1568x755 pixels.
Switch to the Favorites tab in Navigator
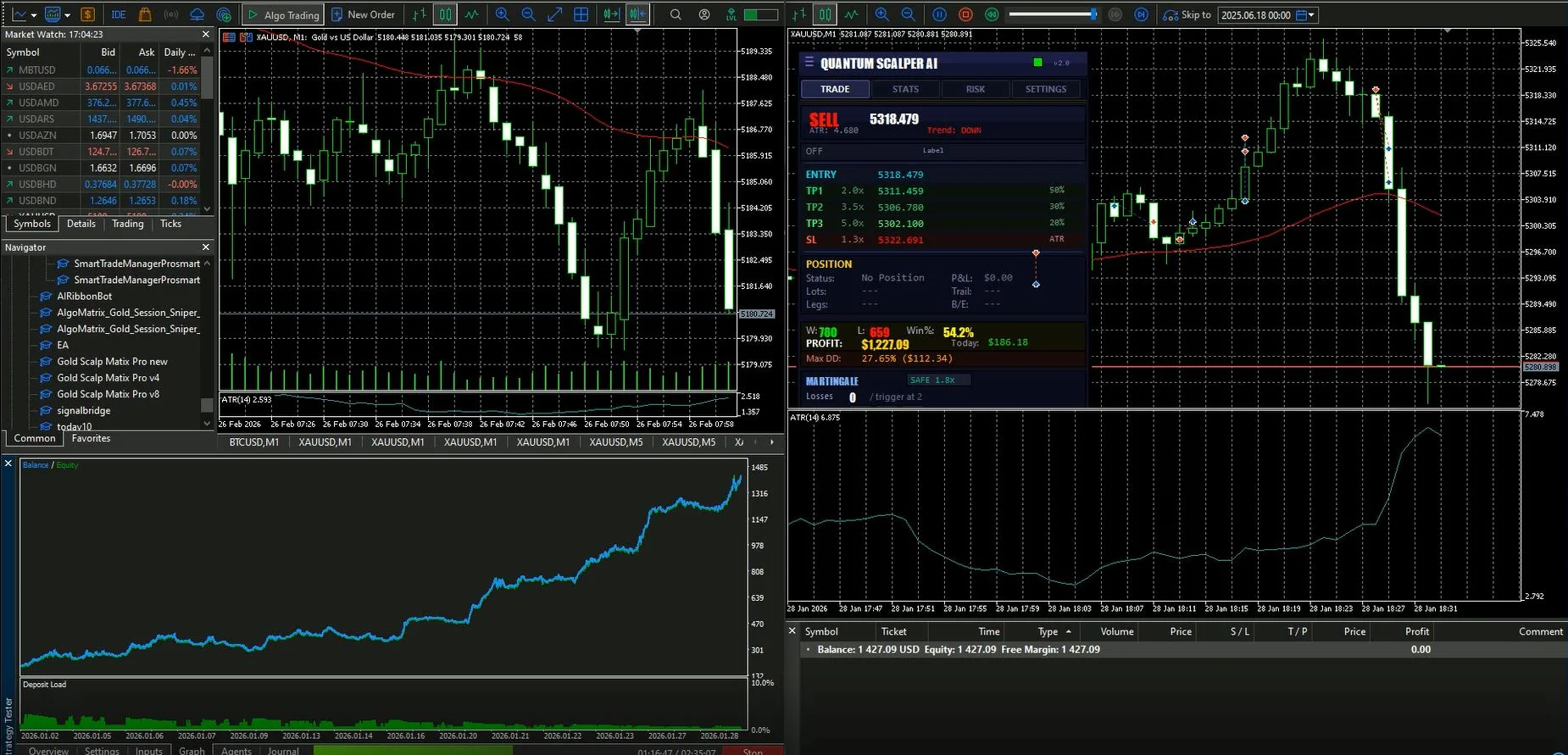pos(91,439)
